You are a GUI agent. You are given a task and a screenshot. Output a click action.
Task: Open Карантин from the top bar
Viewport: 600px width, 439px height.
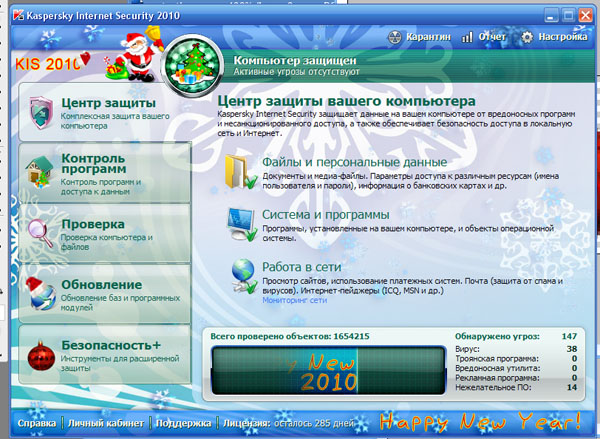point(419,37)
